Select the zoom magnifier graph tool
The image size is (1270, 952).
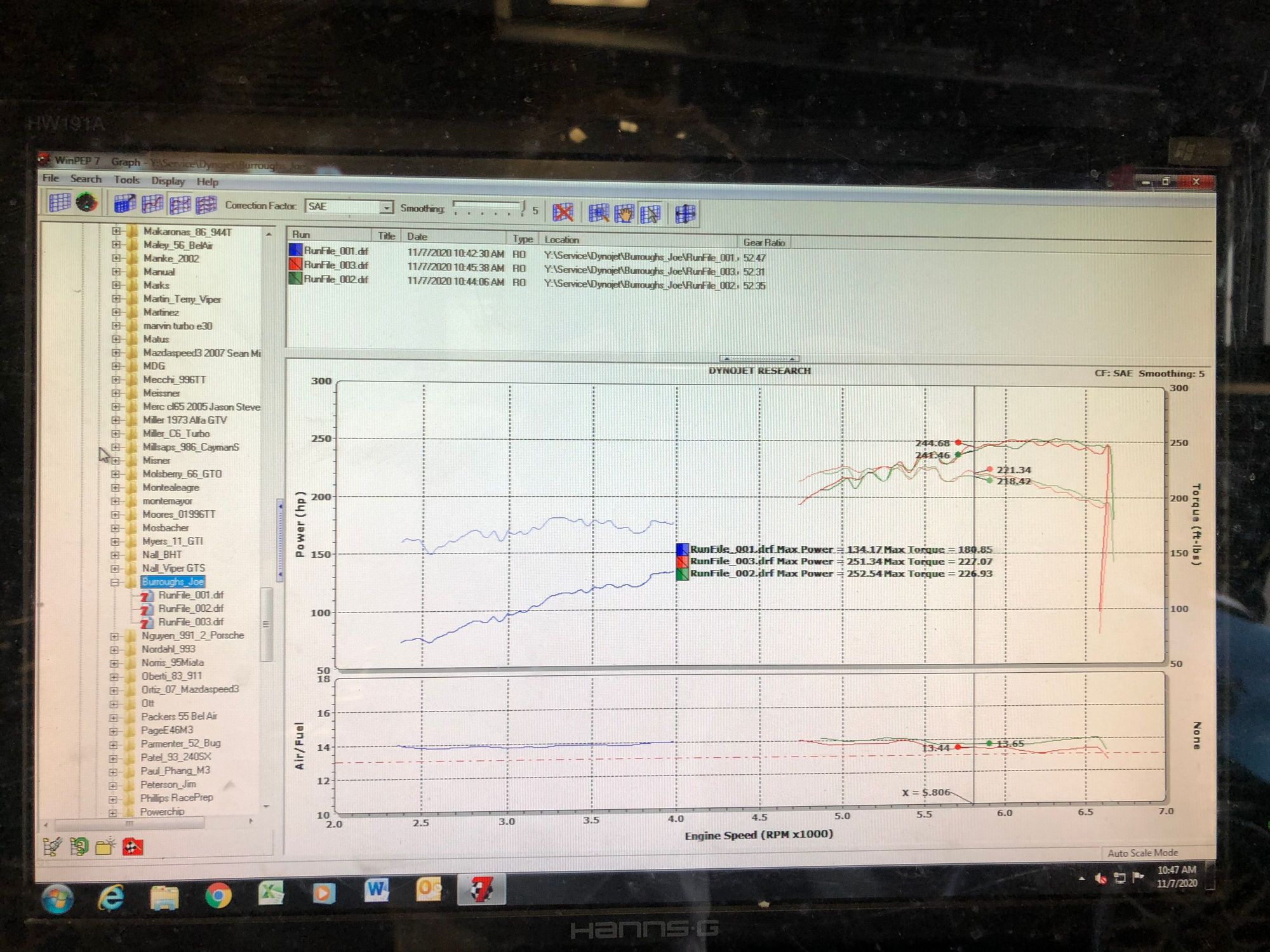[598, 213]
